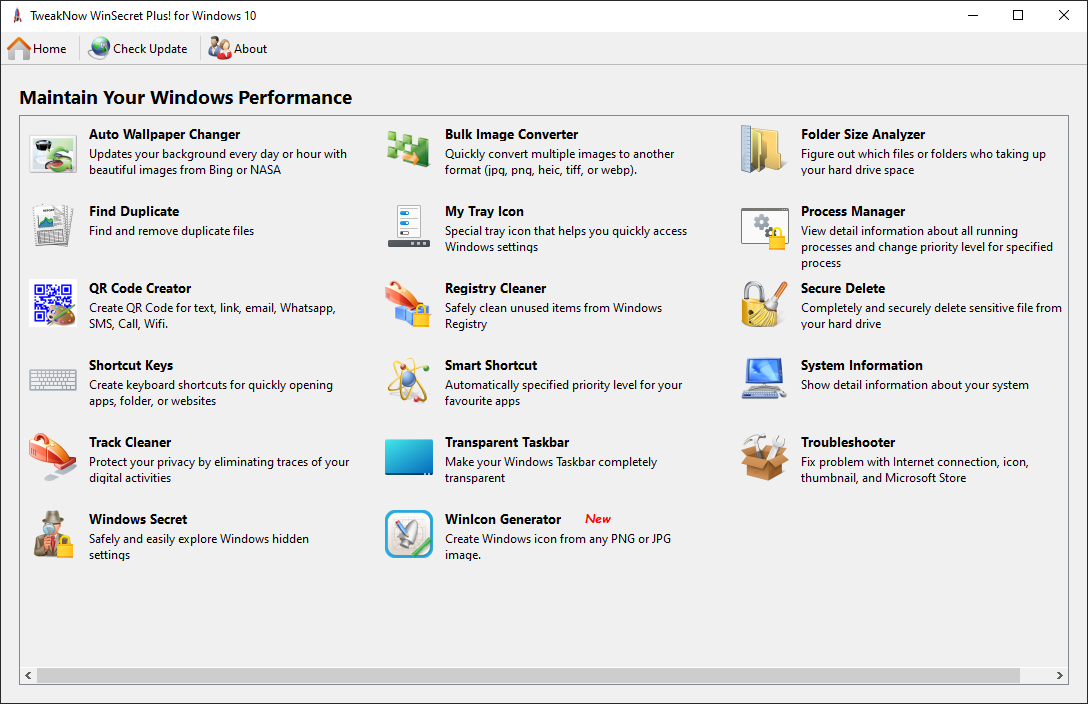Open the Troubleshooter toolbox icon

tap(764, 459)
